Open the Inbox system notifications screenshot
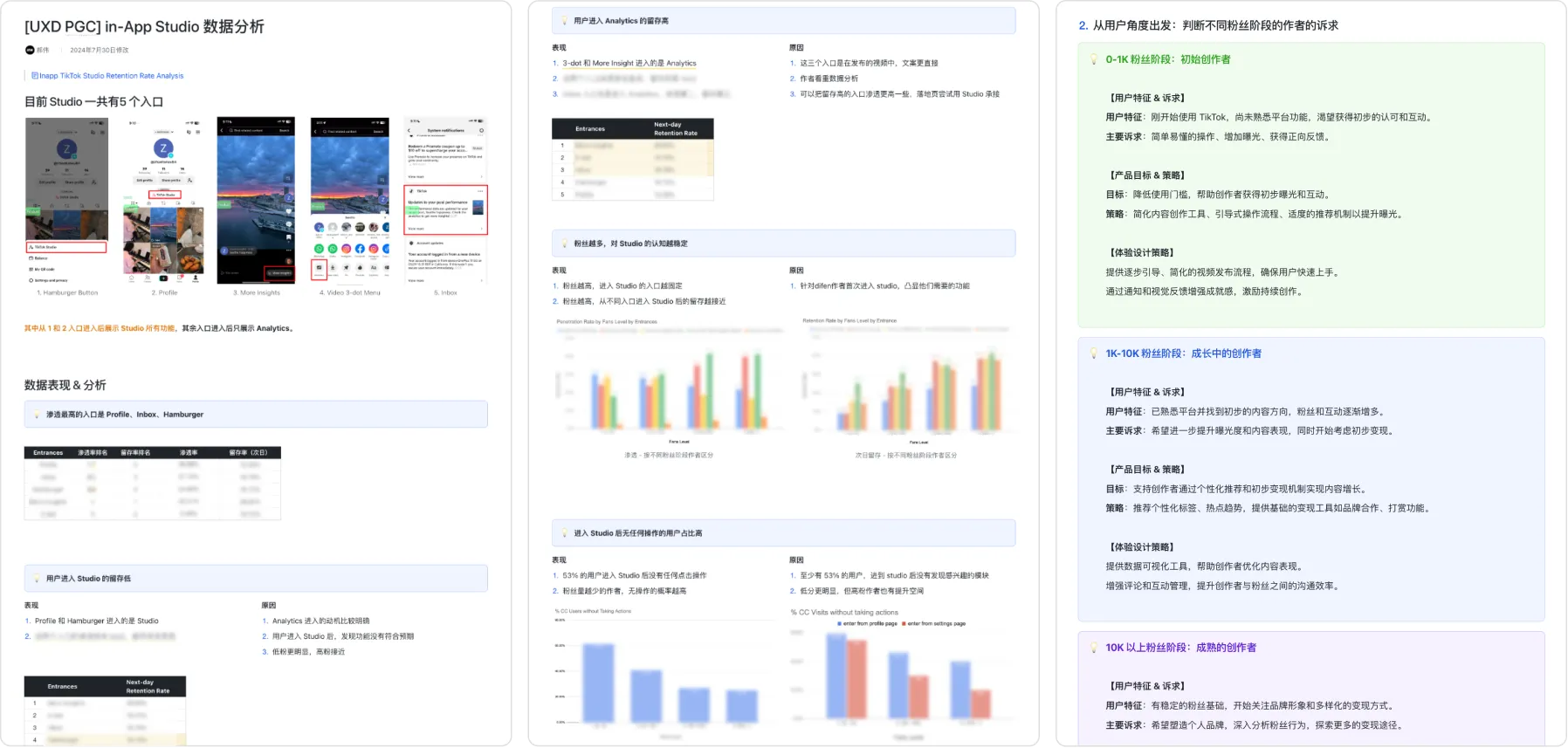 [x=445, y=200]
